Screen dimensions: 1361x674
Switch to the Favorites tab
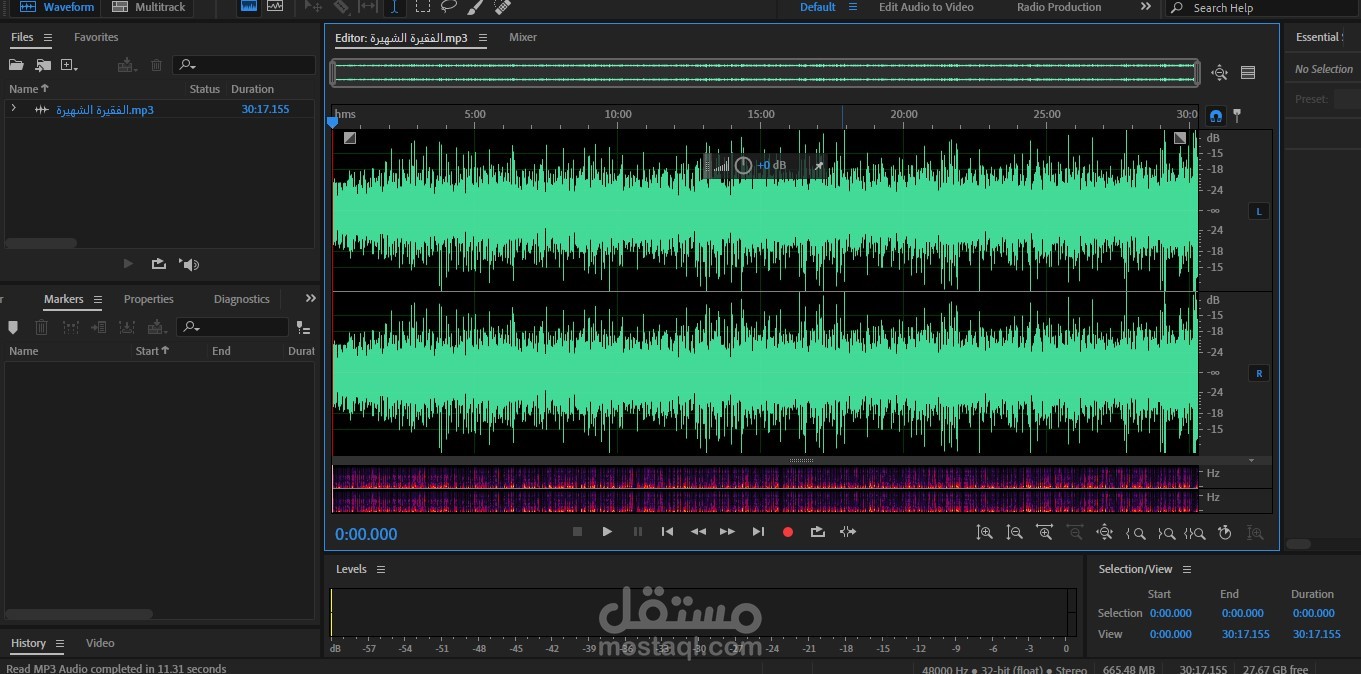(96, 37)
